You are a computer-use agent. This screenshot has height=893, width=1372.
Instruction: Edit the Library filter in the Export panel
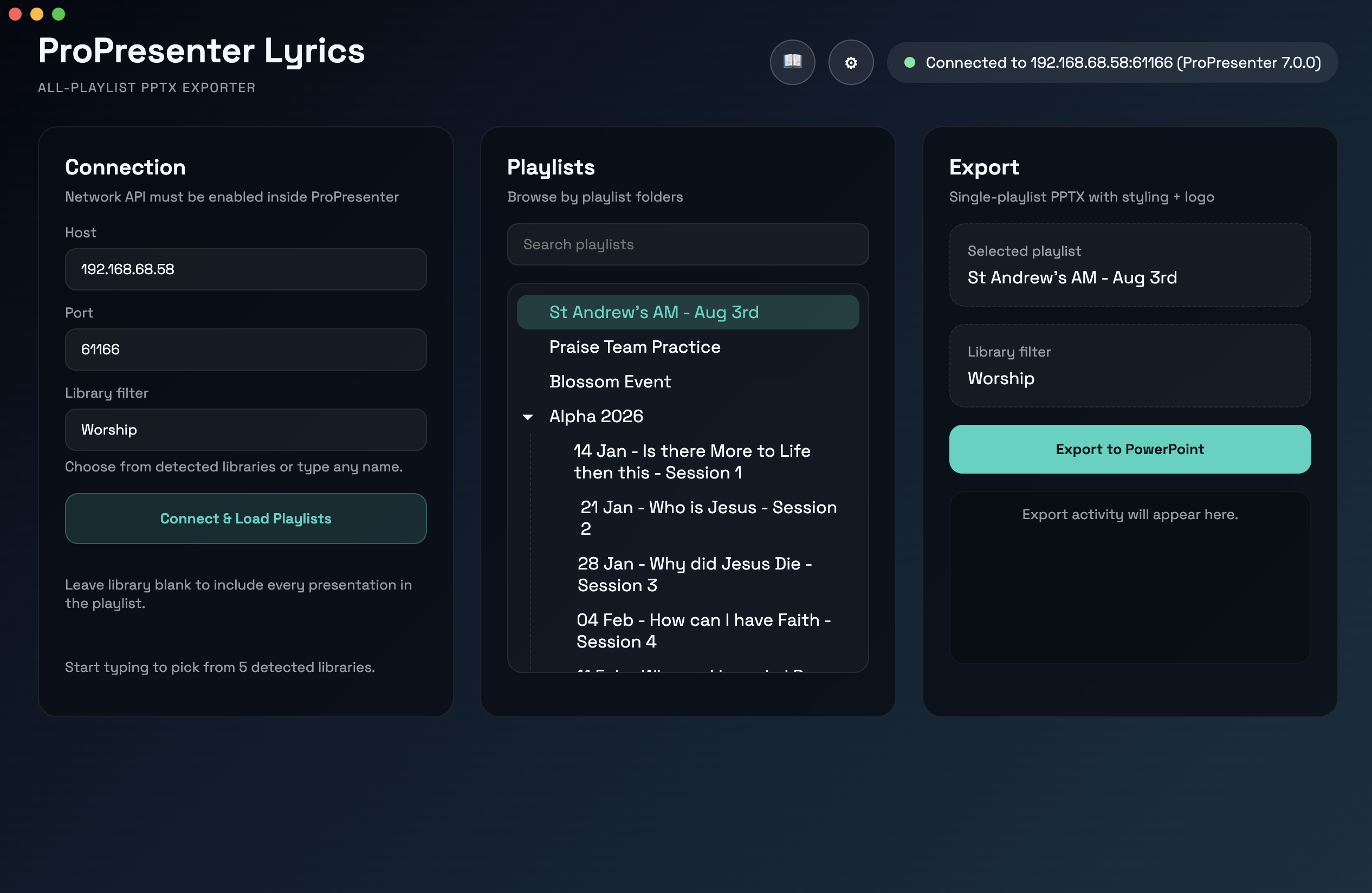click(1129, 378)
